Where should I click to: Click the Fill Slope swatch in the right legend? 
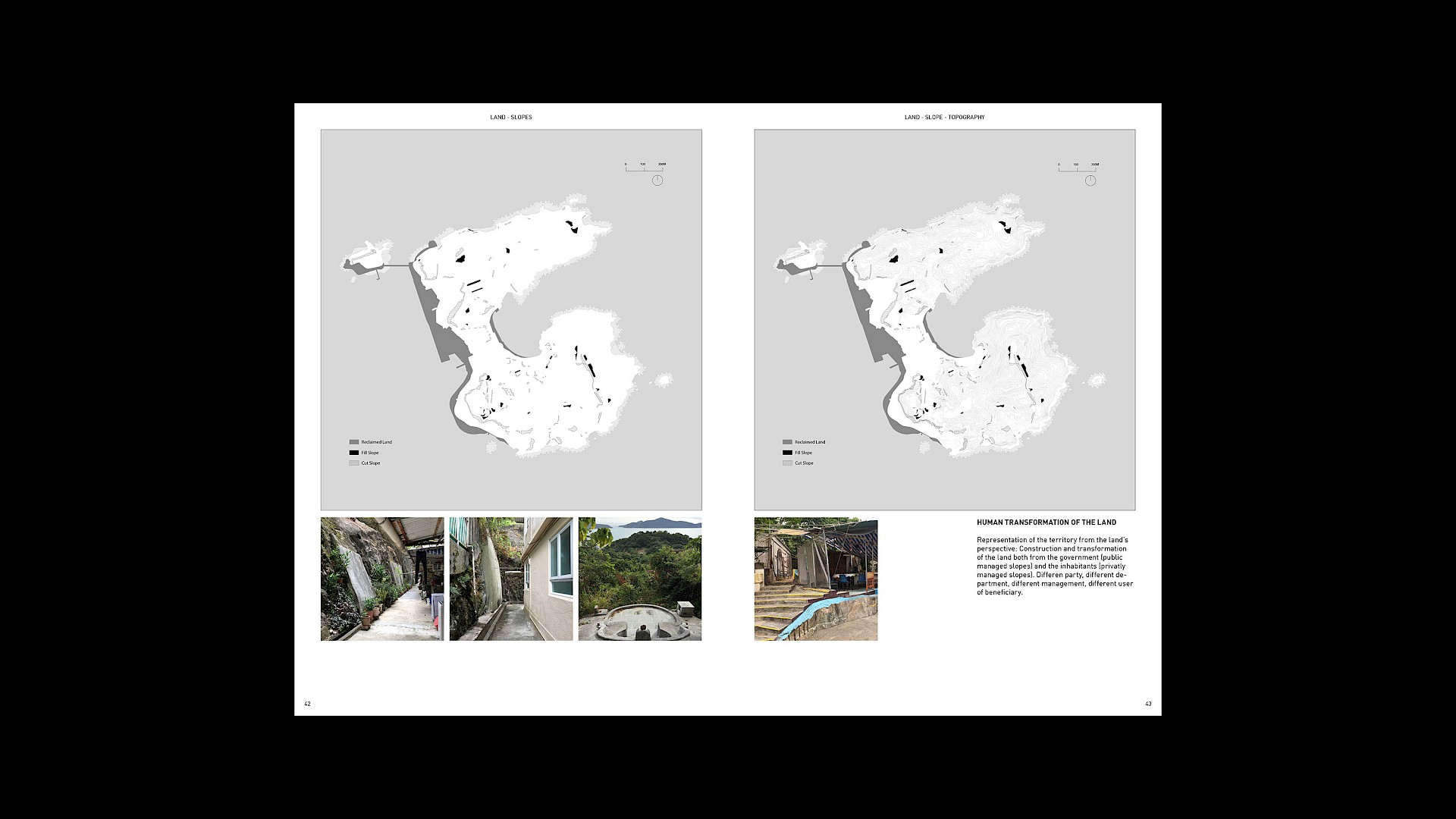[787, 453]
